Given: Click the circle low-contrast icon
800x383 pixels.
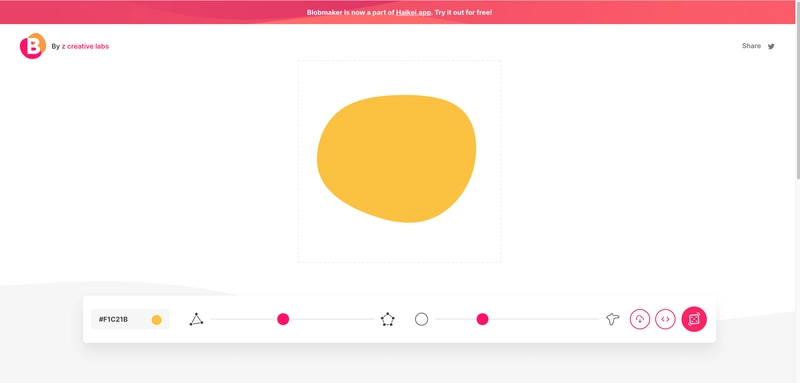Looking at the screenshot, I should click(x=421, y=319).
